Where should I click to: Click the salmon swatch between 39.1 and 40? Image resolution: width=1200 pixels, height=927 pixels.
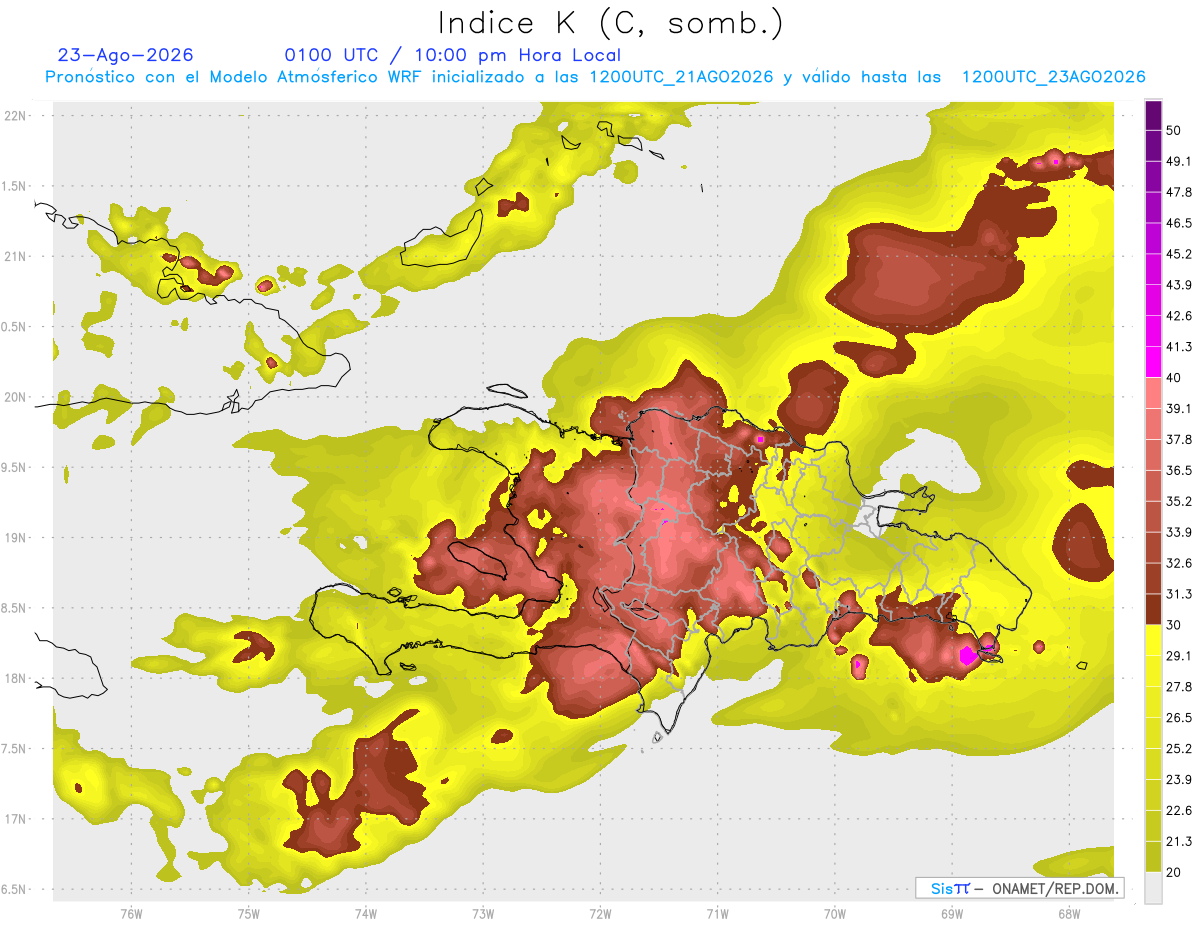tap(1153, 392)
